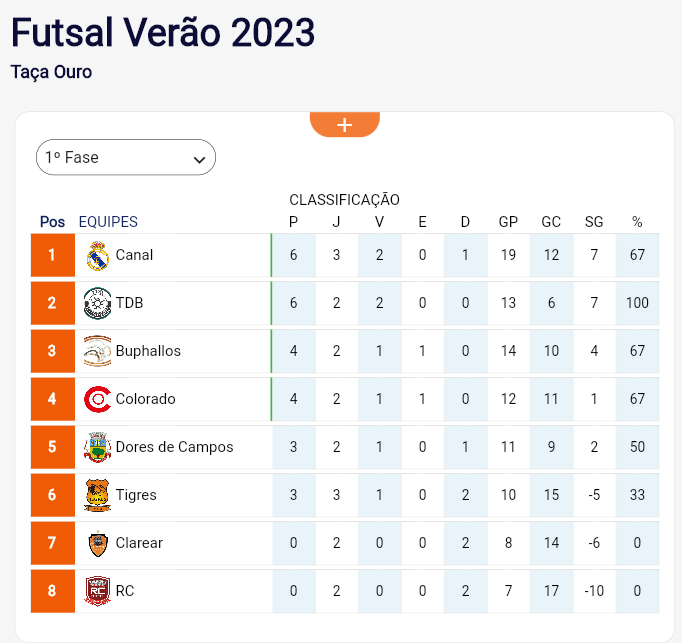Click the Pos column header
Viewport: 682px width, 643px height.
tap(52, 222)
